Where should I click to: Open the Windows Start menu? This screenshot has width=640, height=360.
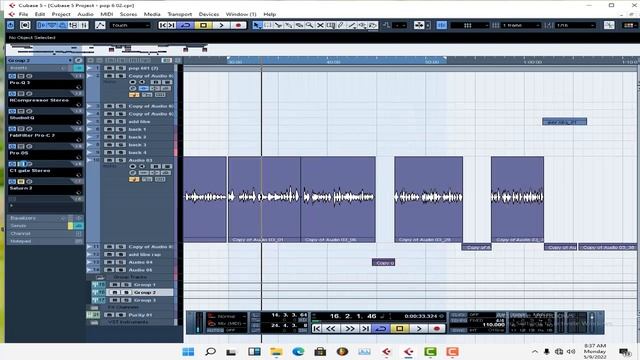188,351
